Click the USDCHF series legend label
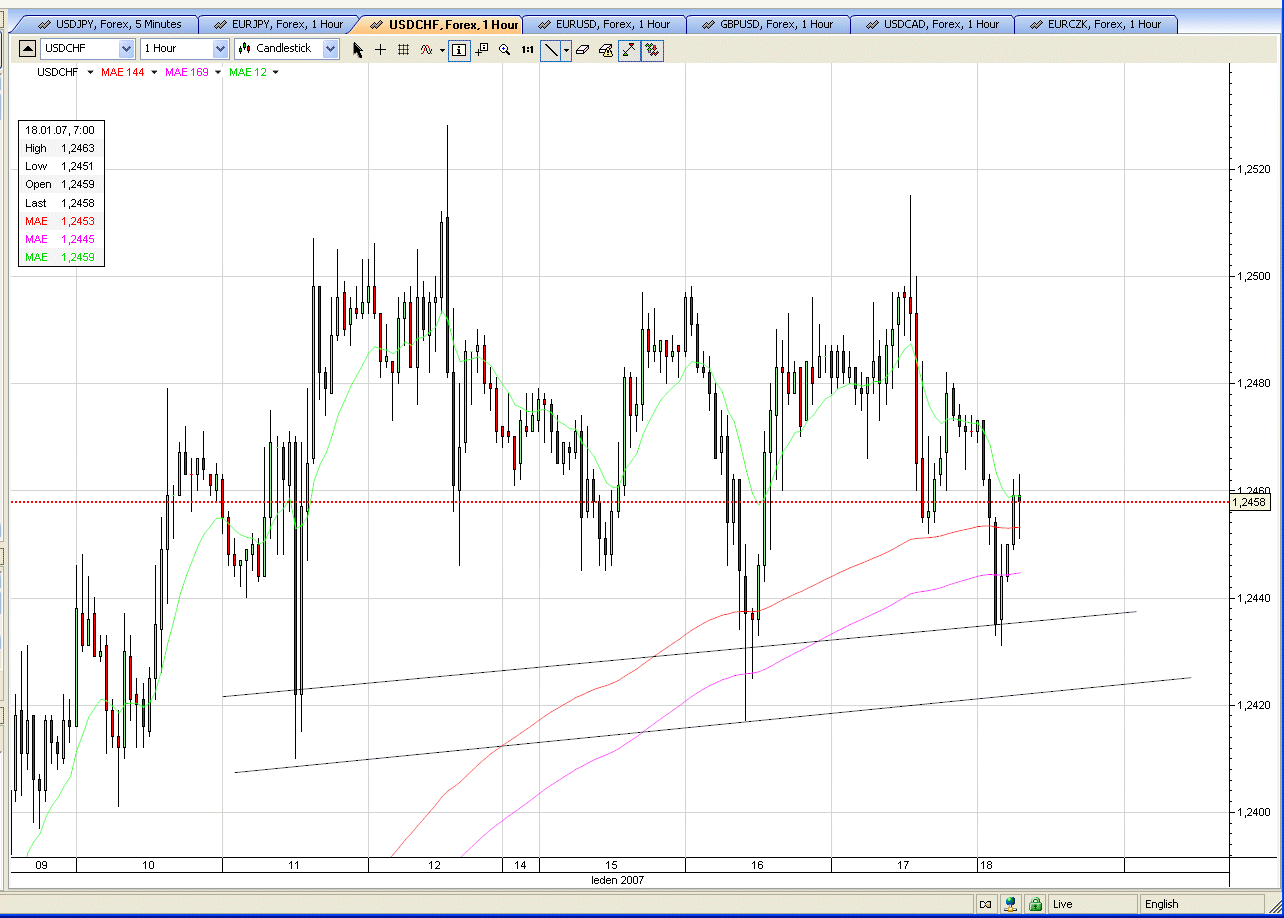The image size is (1284, 918). [58, 72]
